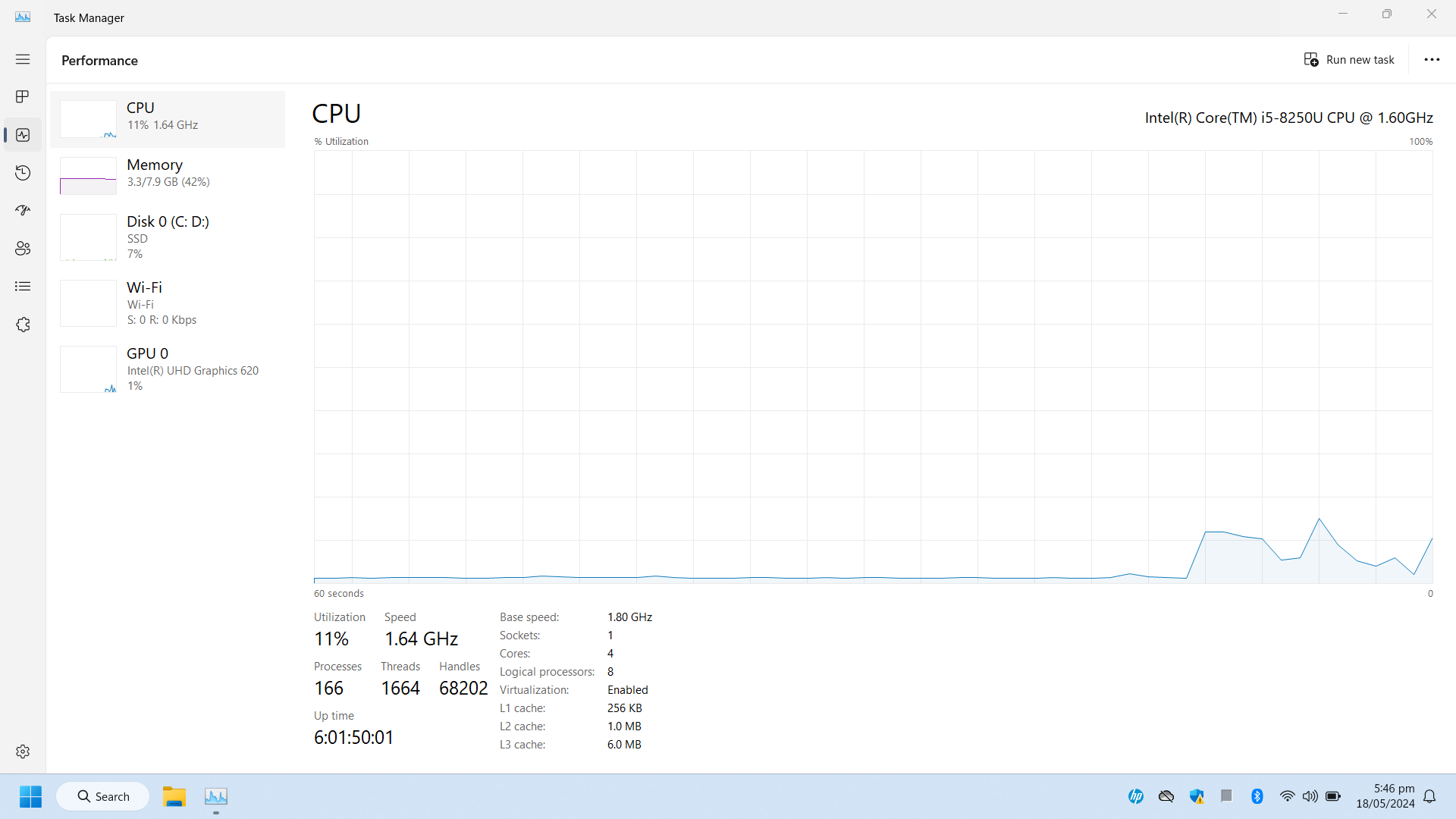
Task: Click the Bluetooth tray icon
Action: pos(1257,796)
